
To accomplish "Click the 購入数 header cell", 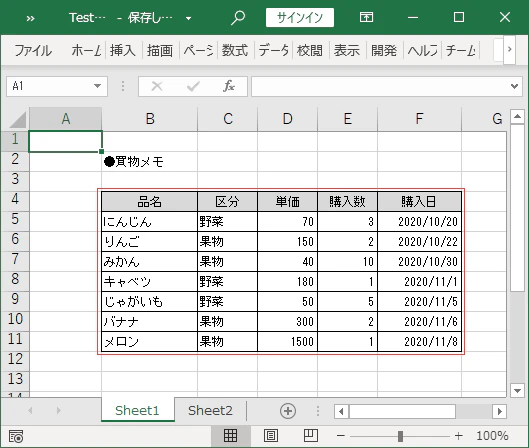I will (x=347, y=202).
